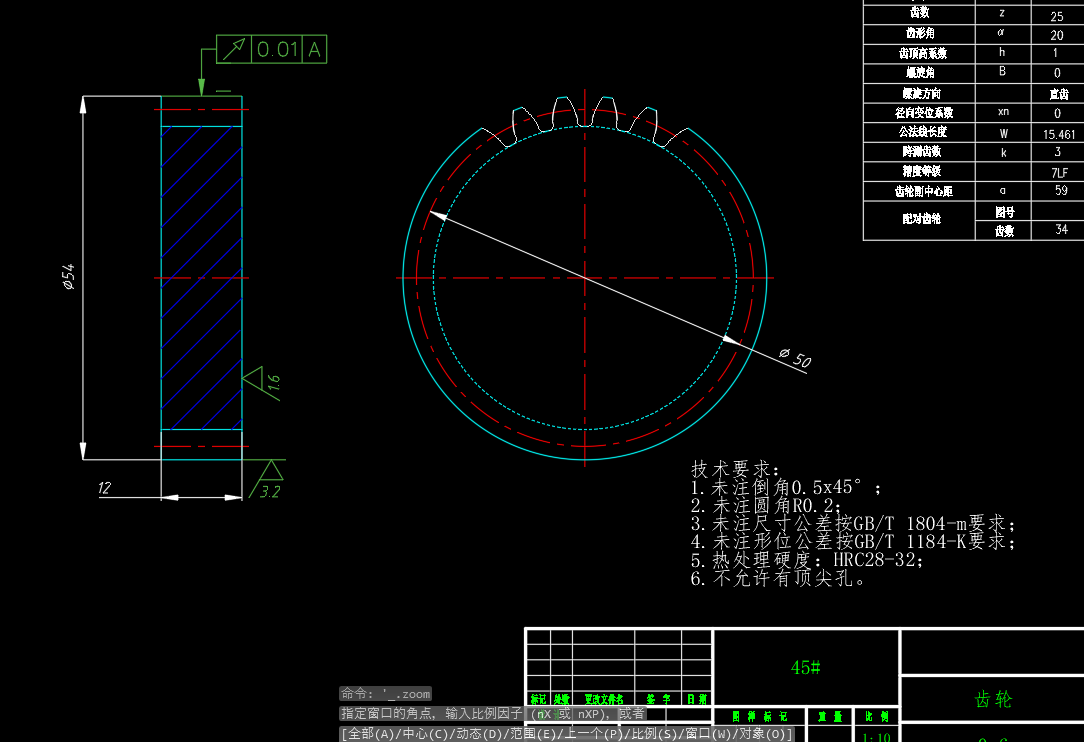Select the 12 width dimension text

pyautogui.click(x=104, y=488)
